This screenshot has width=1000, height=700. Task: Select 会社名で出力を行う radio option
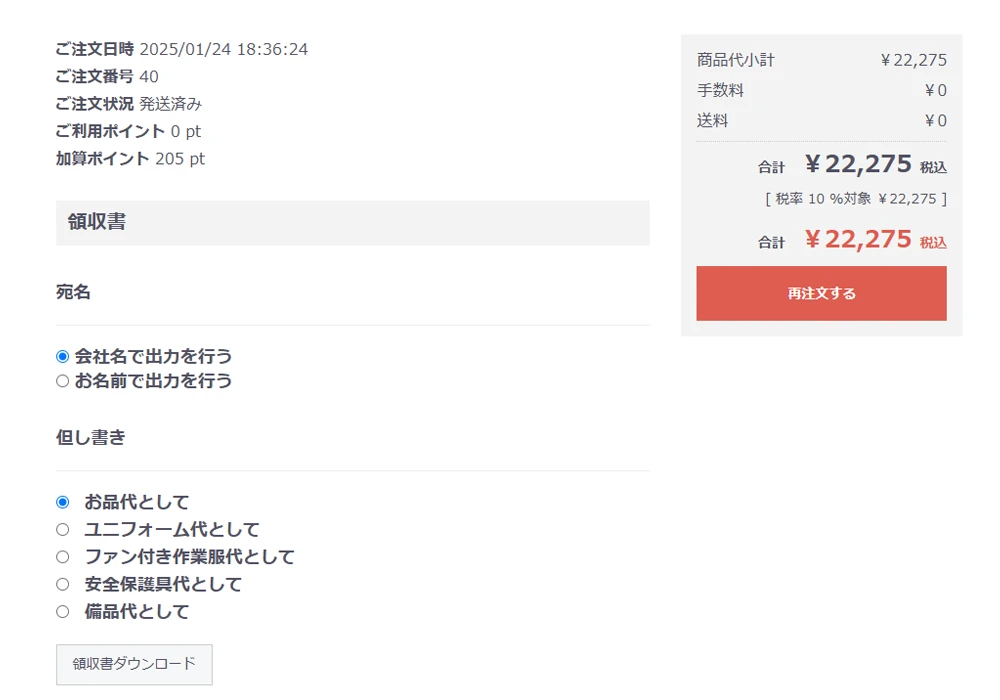[62, 356]
